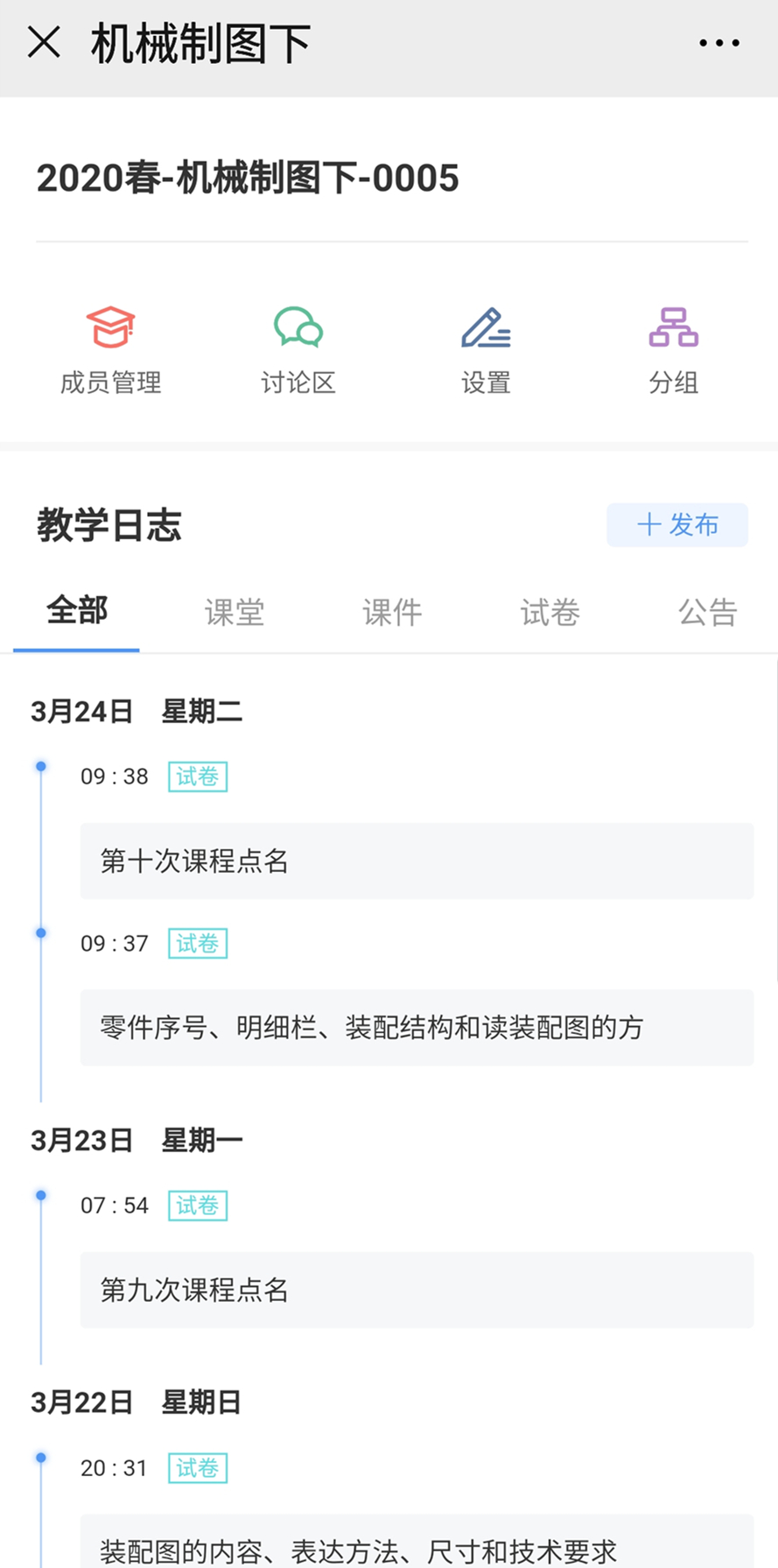778x1568 pixels.
Task: Tap the three-dot more options menu
Action: tap(718, 43)
